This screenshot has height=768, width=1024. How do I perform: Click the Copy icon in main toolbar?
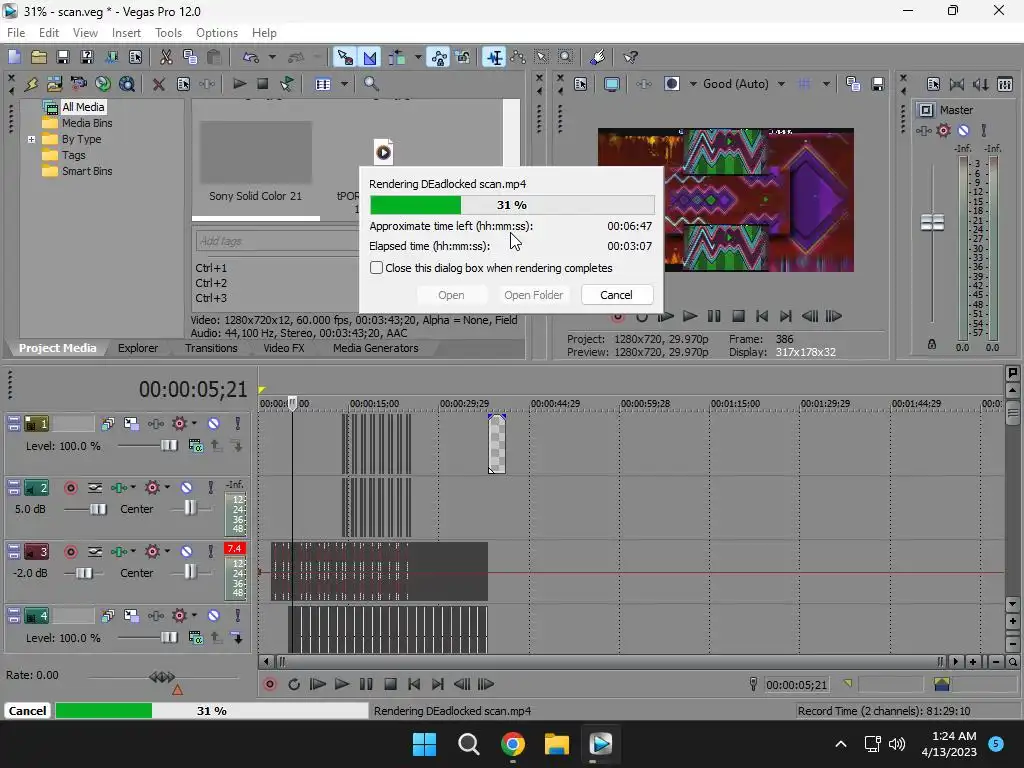[190, 57]
